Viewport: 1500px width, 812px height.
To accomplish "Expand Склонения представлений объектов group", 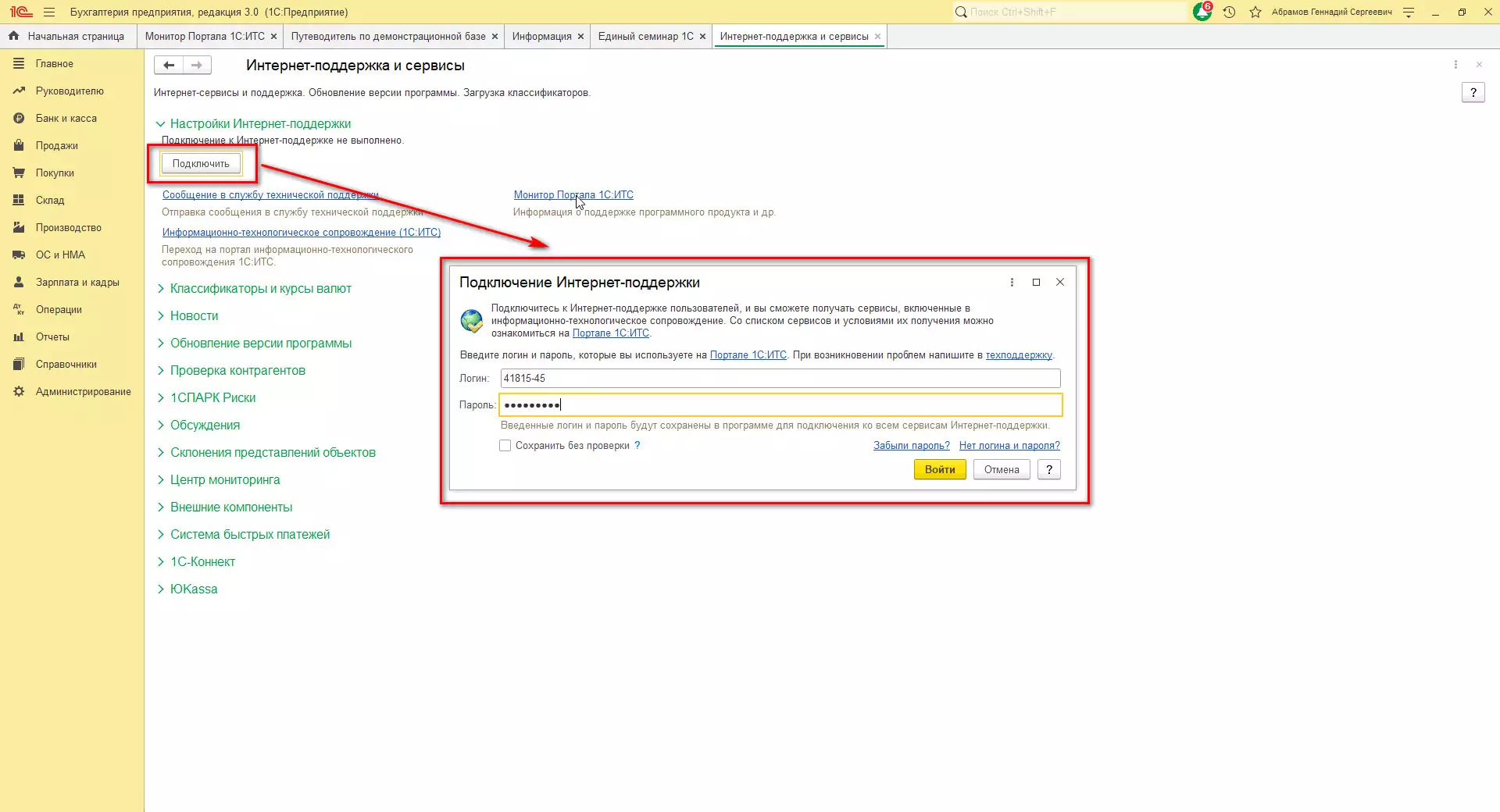I will (x=266, y=453).
